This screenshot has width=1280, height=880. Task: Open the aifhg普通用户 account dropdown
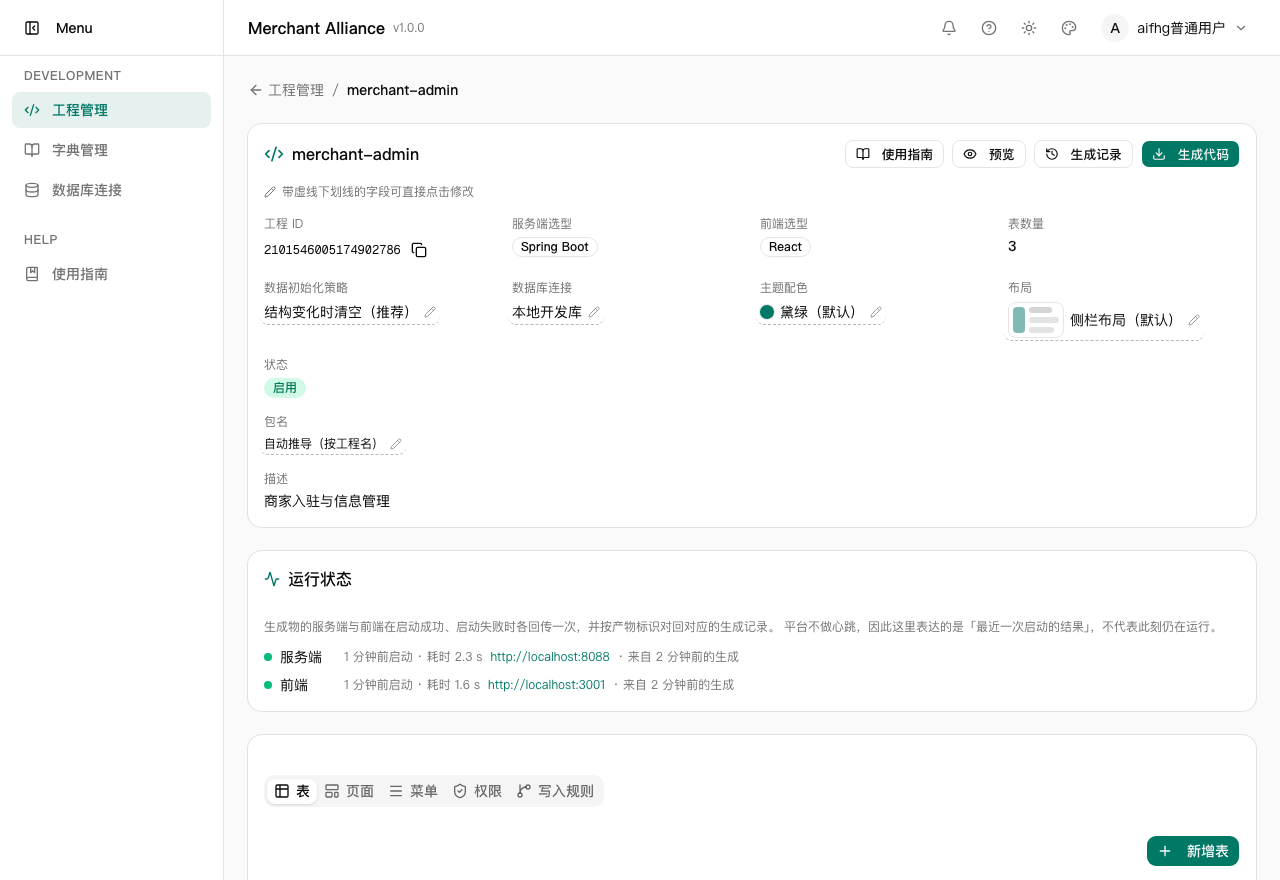click(x=1175, y=28)
